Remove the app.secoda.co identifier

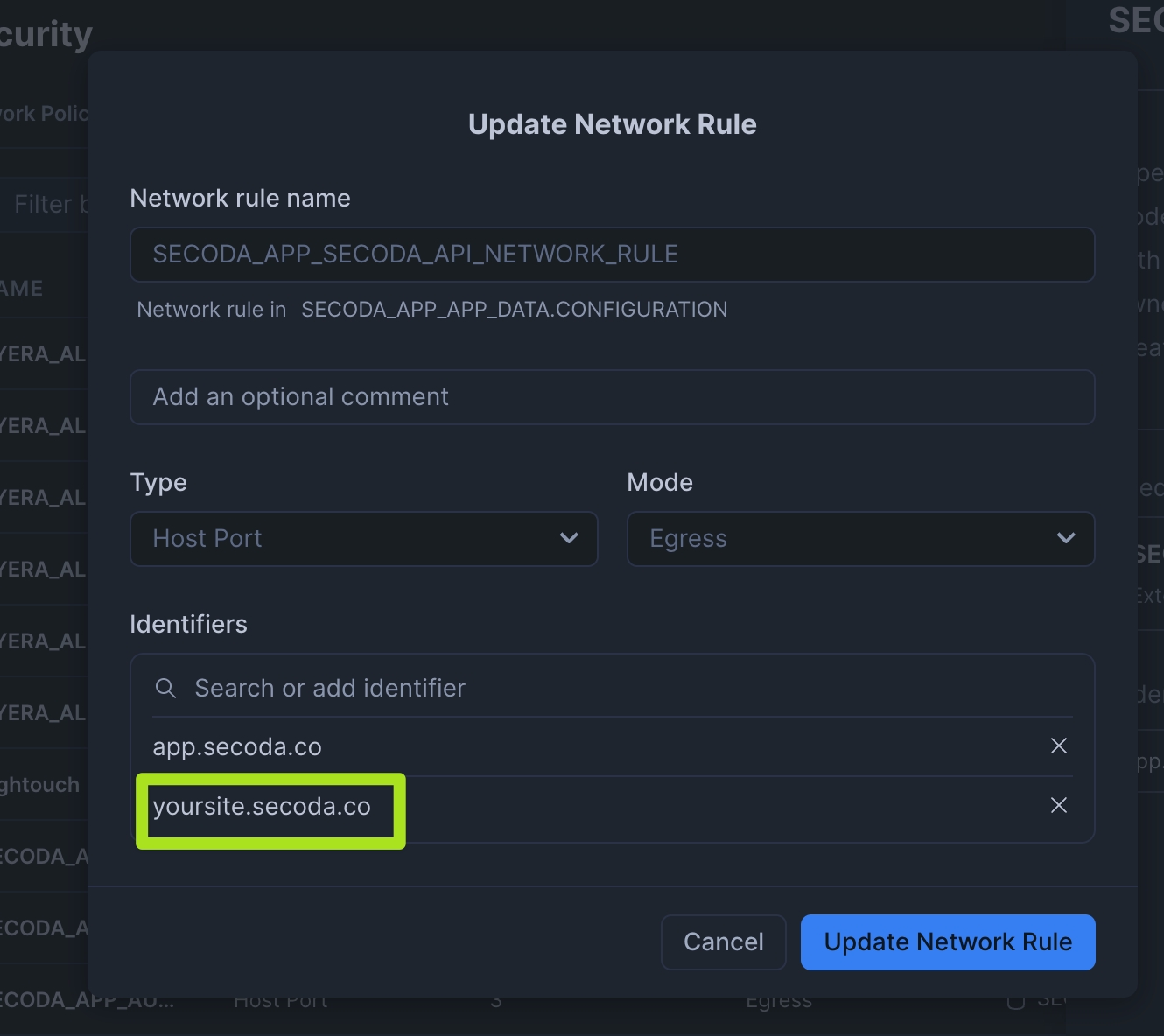[1058, 745]
